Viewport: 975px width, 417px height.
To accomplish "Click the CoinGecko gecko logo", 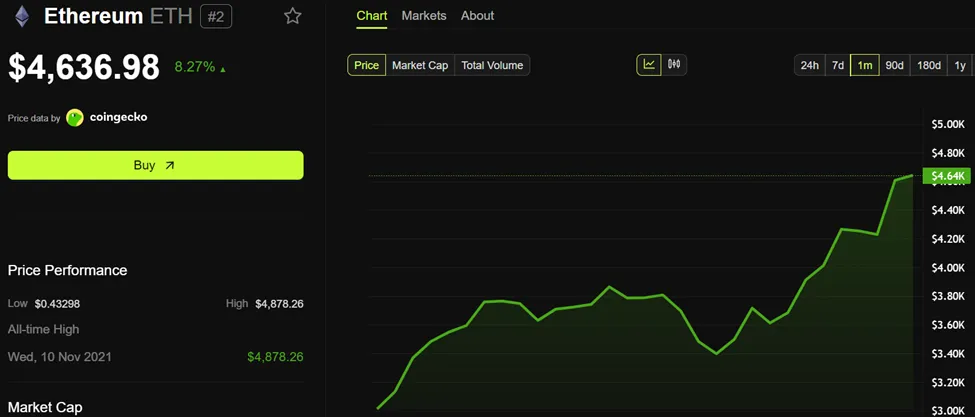I will pos(75,117).
